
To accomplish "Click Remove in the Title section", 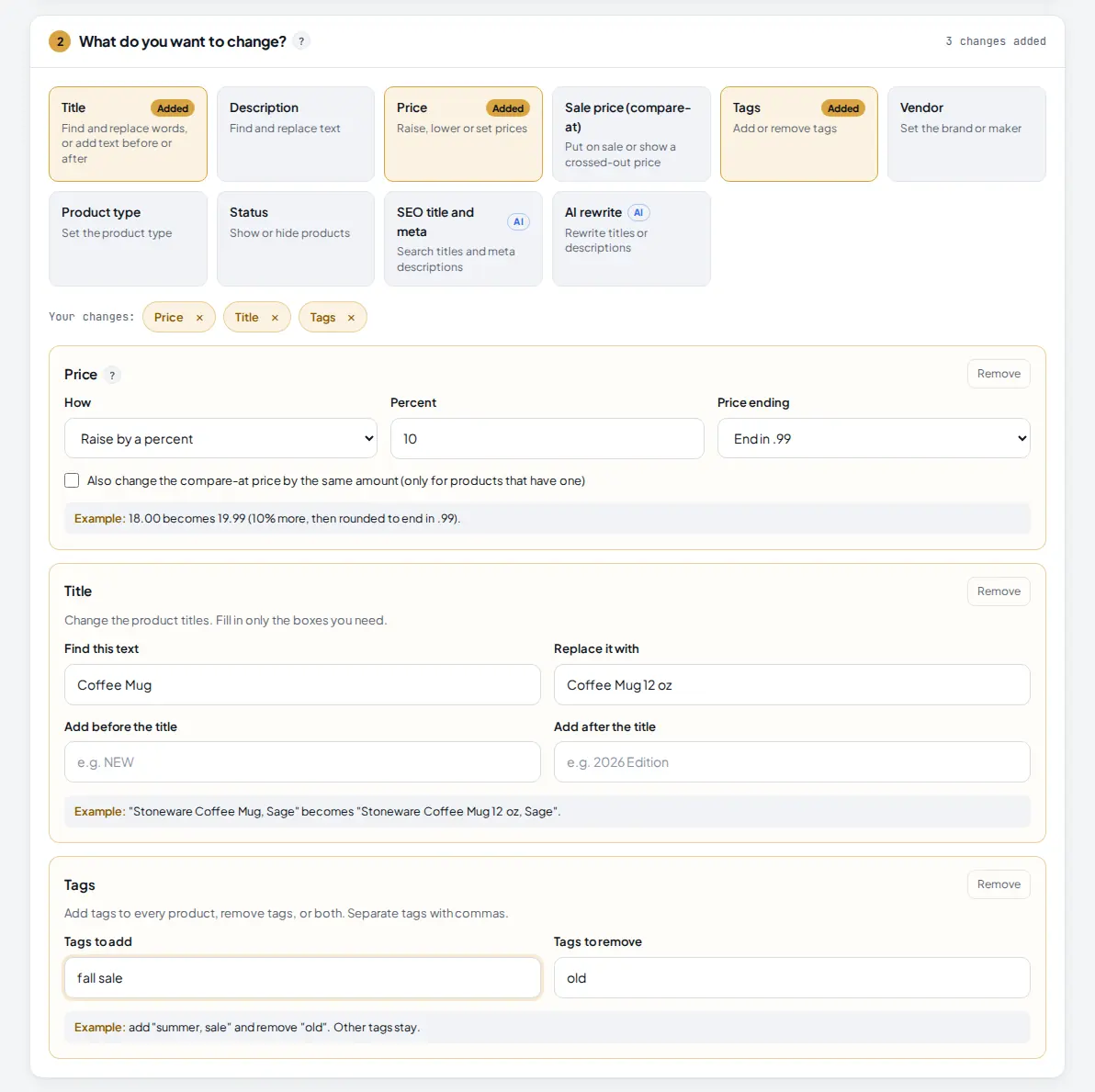I will click(999, 591).
